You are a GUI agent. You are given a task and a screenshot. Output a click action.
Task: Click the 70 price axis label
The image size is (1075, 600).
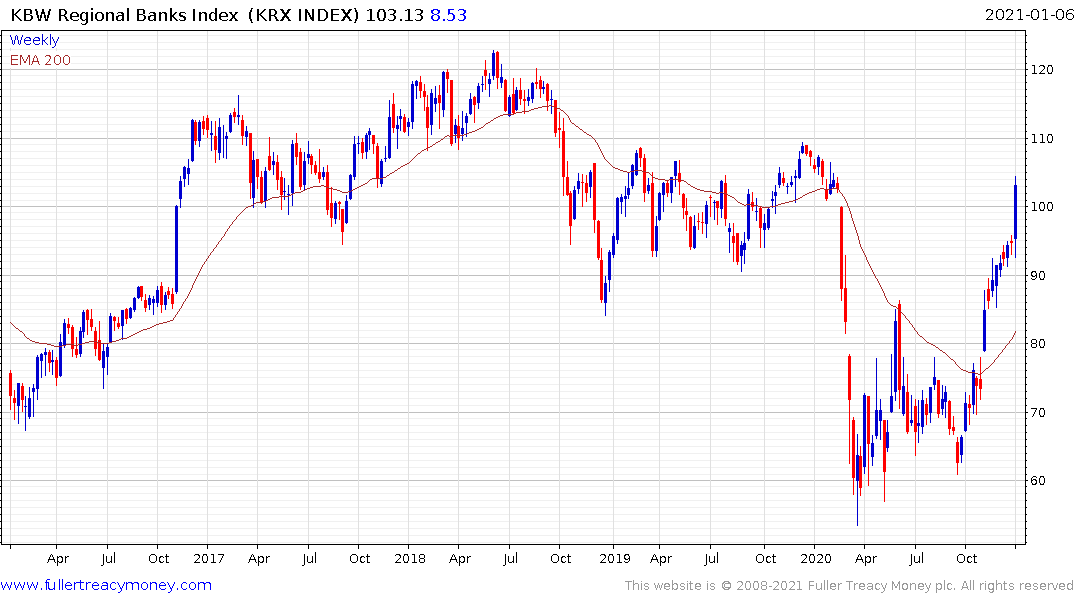point(1037,412)
